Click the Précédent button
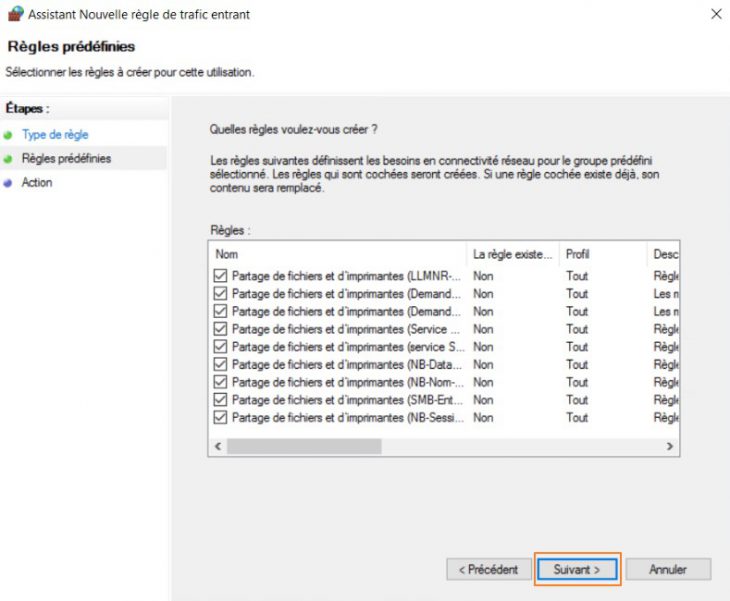 click(x=489, y=569)
